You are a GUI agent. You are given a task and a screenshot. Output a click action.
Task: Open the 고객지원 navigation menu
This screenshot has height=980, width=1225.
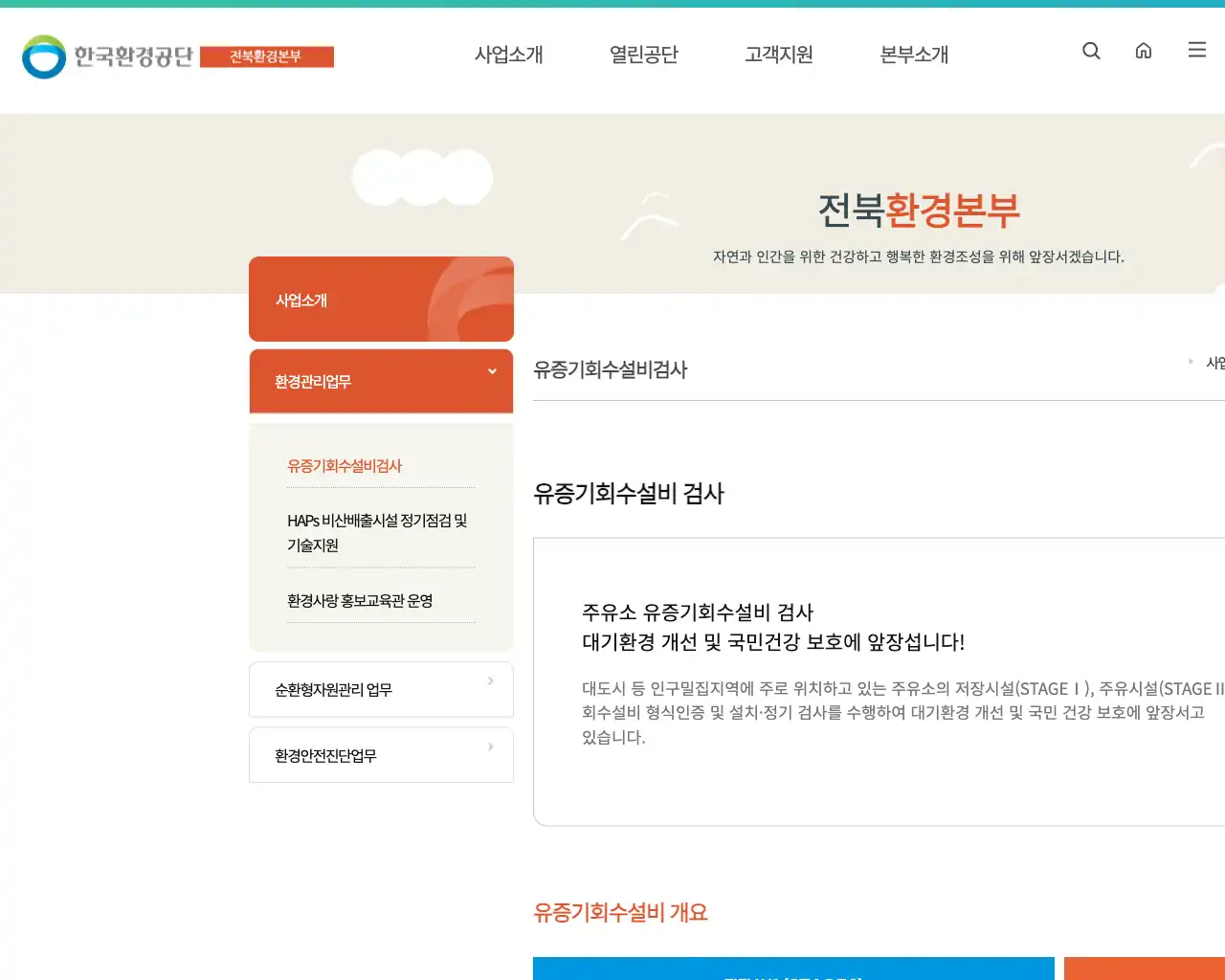tap(778, 56)
